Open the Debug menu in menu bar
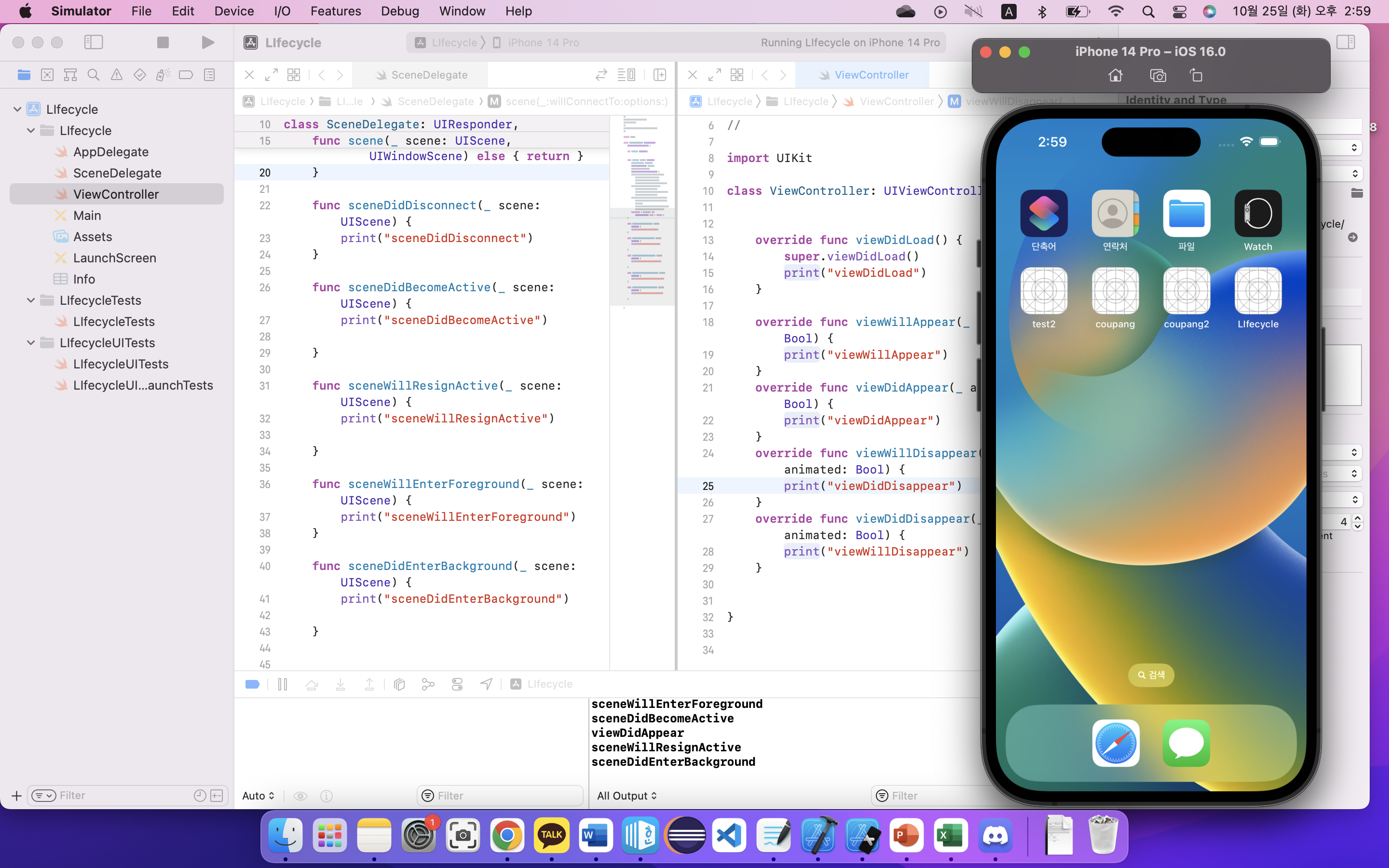 tap(399, 11)
